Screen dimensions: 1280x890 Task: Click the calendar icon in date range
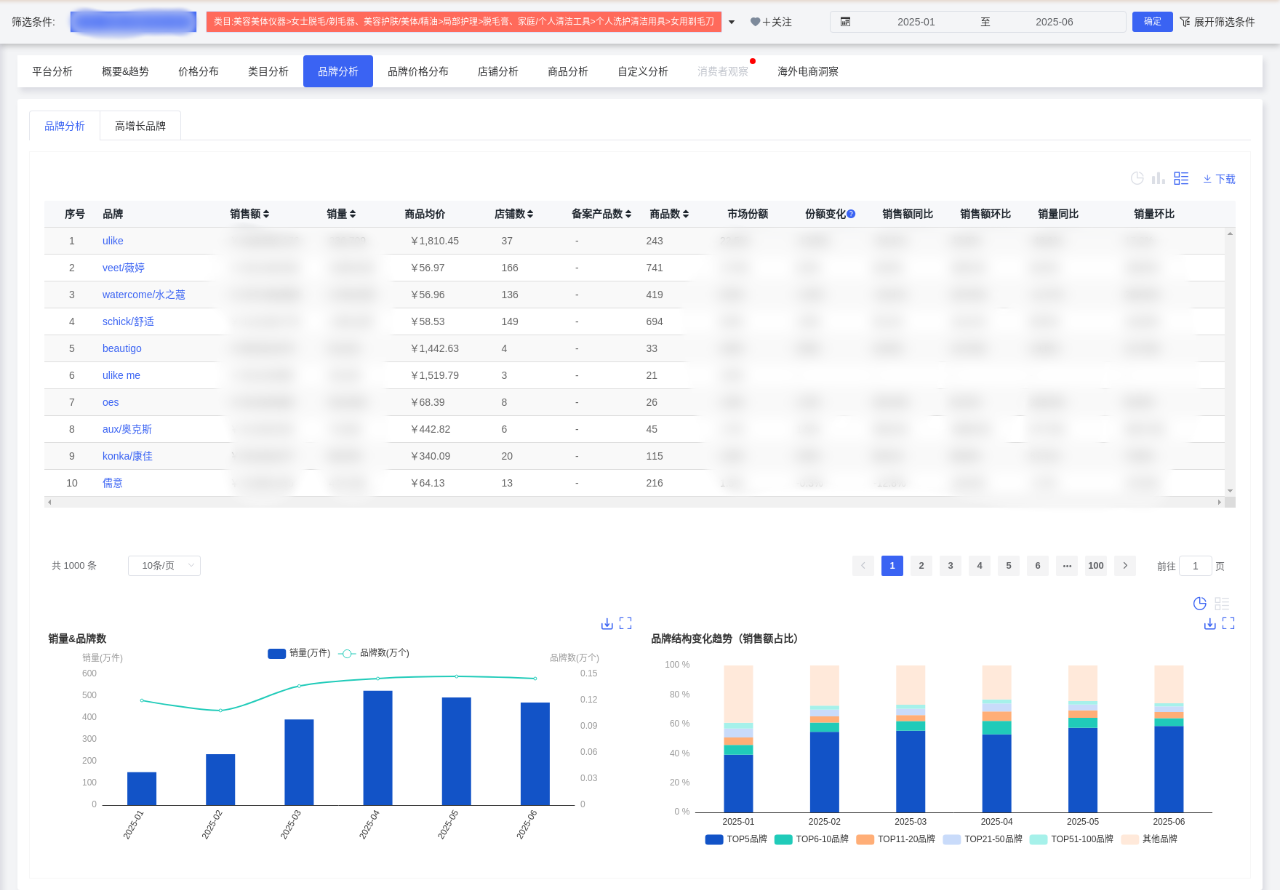(846, 22)
